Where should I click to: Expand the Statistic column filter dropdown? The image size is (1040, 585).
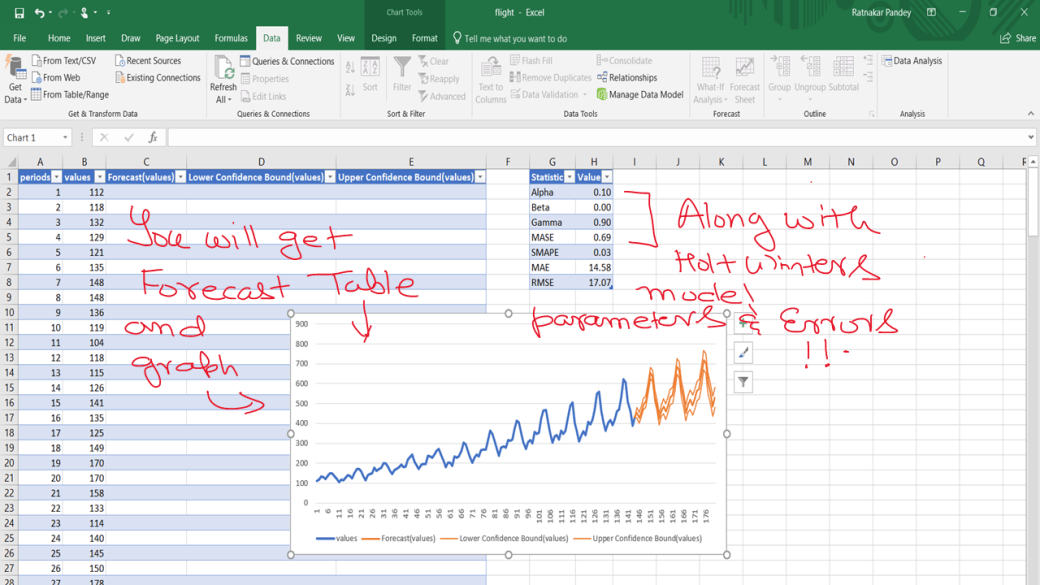coord(569,177)
